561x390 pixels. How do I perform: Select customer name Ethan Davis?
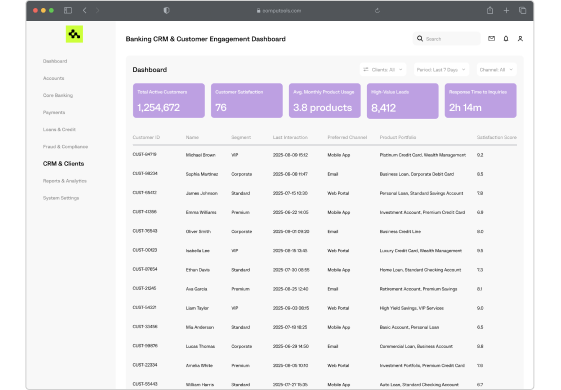click(x=198, y=270)
